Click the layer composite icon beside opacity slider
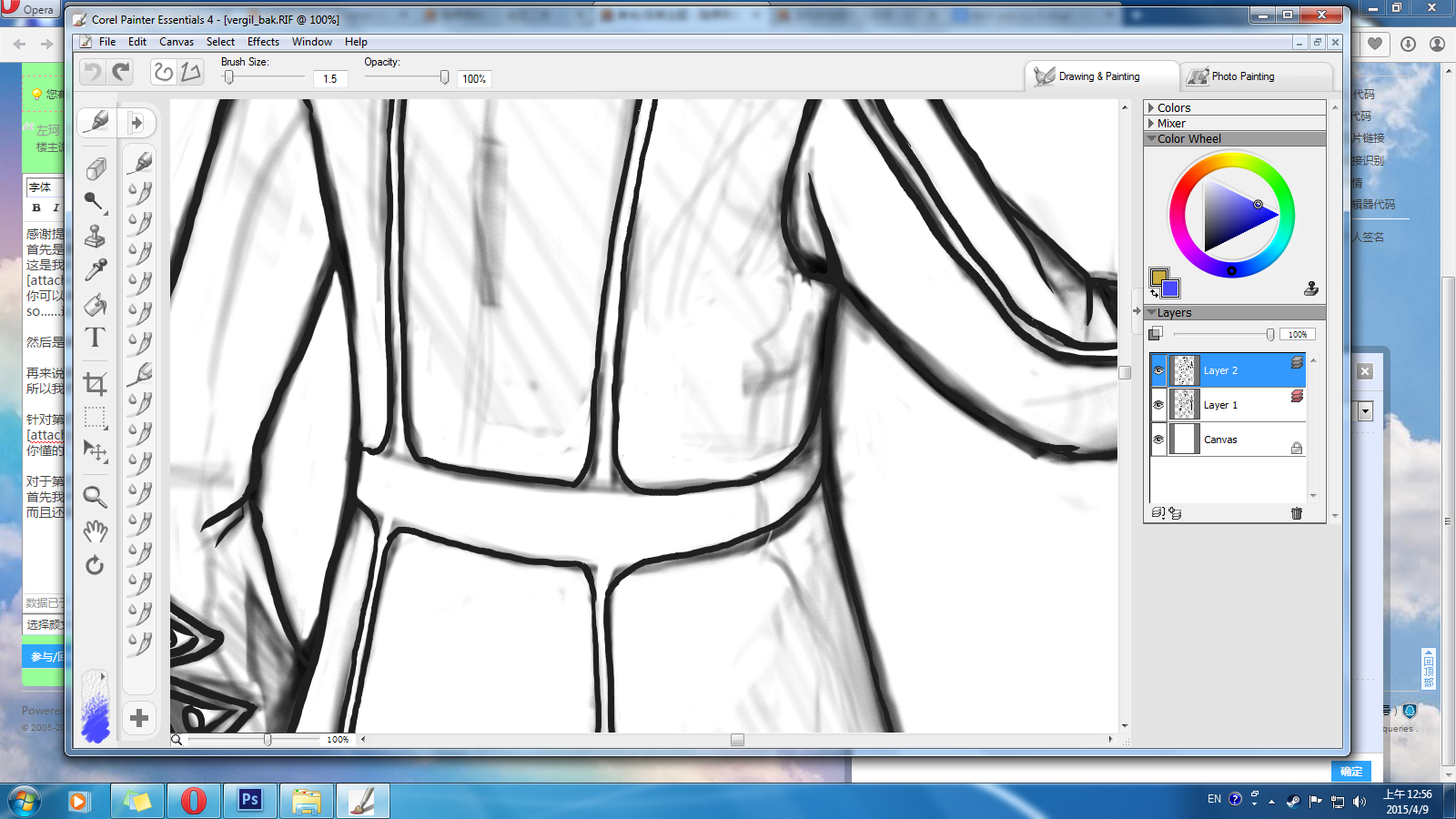Screen dimensions: 1456x819 pyautogui.click(x=1156, y=334)
